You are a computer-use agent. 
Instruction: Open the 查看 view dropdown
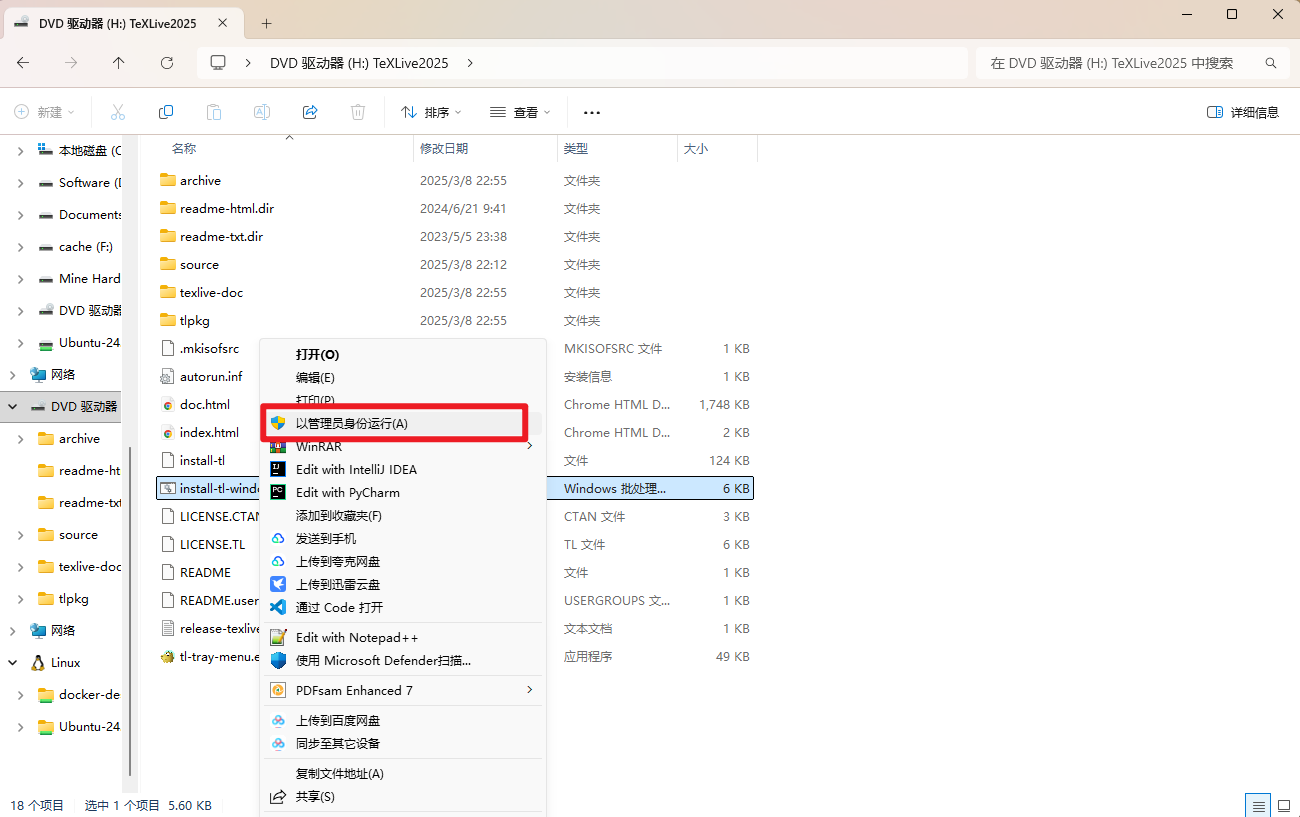[x=520, y=112]
